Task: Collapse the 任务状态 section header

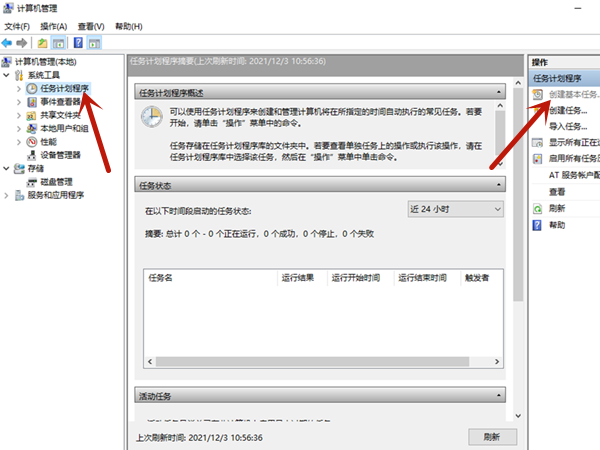Action: click(497, 184)
